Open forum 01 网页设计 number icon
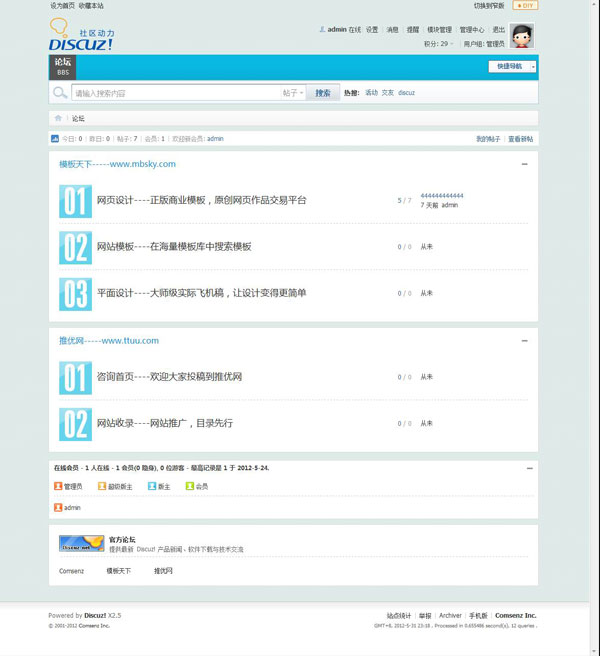Screen dimensions: 600x656 pyautogui.click(x=75, y=201)
